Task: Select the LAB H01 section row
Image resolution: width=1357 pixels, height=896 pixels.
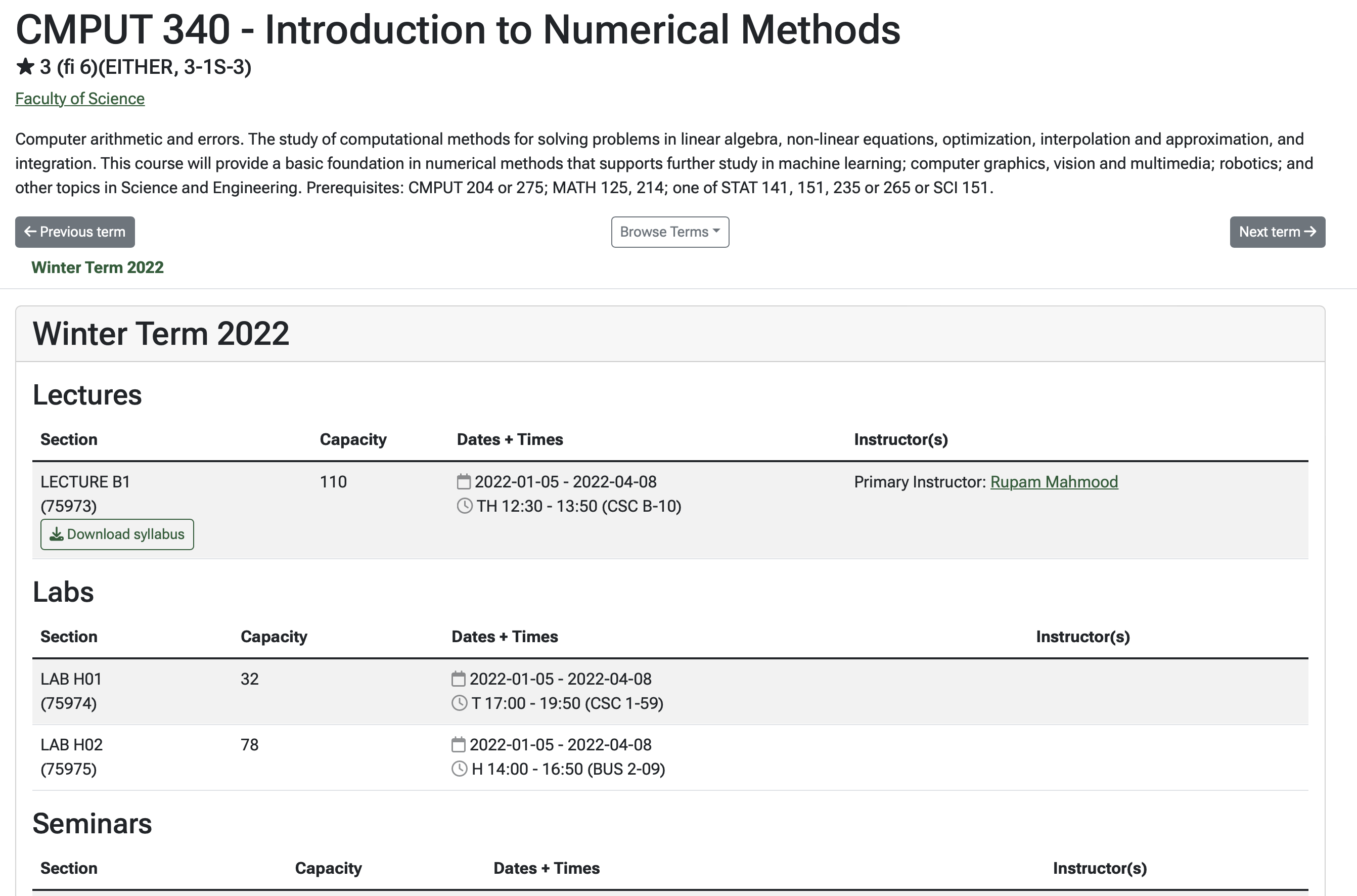Action: tap(669, 691)
